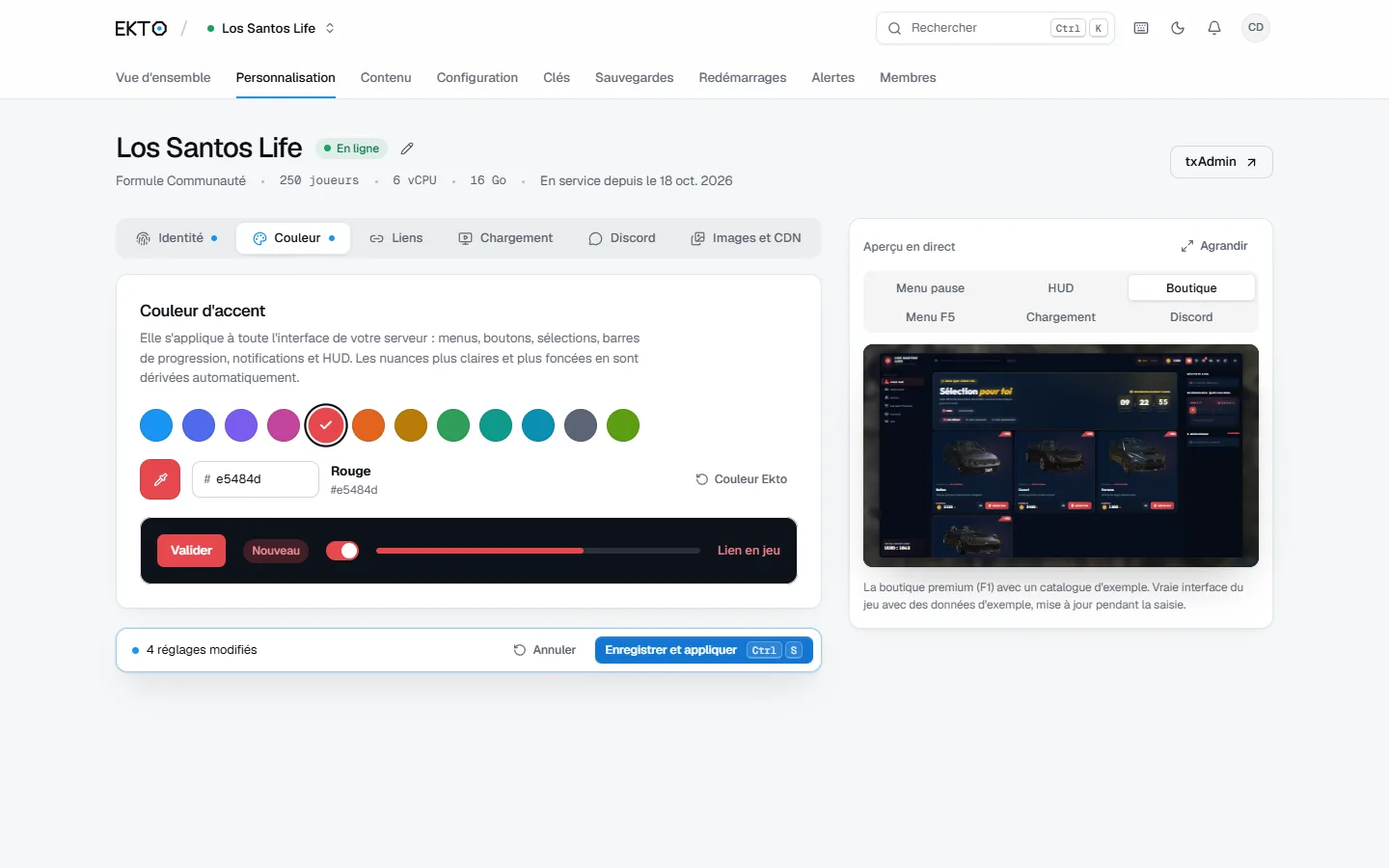Reset to Couleur Ekto

point(742,479)
